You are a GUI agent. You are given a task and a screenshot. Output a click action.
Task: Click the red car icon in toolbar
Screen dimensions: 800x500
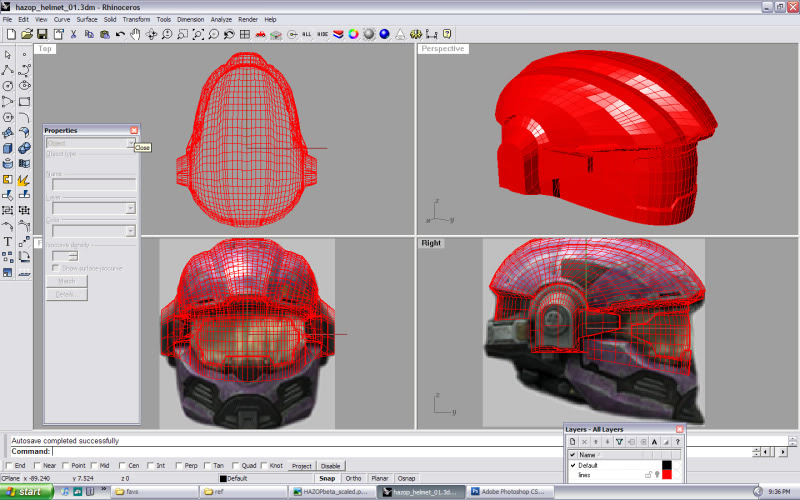pos(260,34)
